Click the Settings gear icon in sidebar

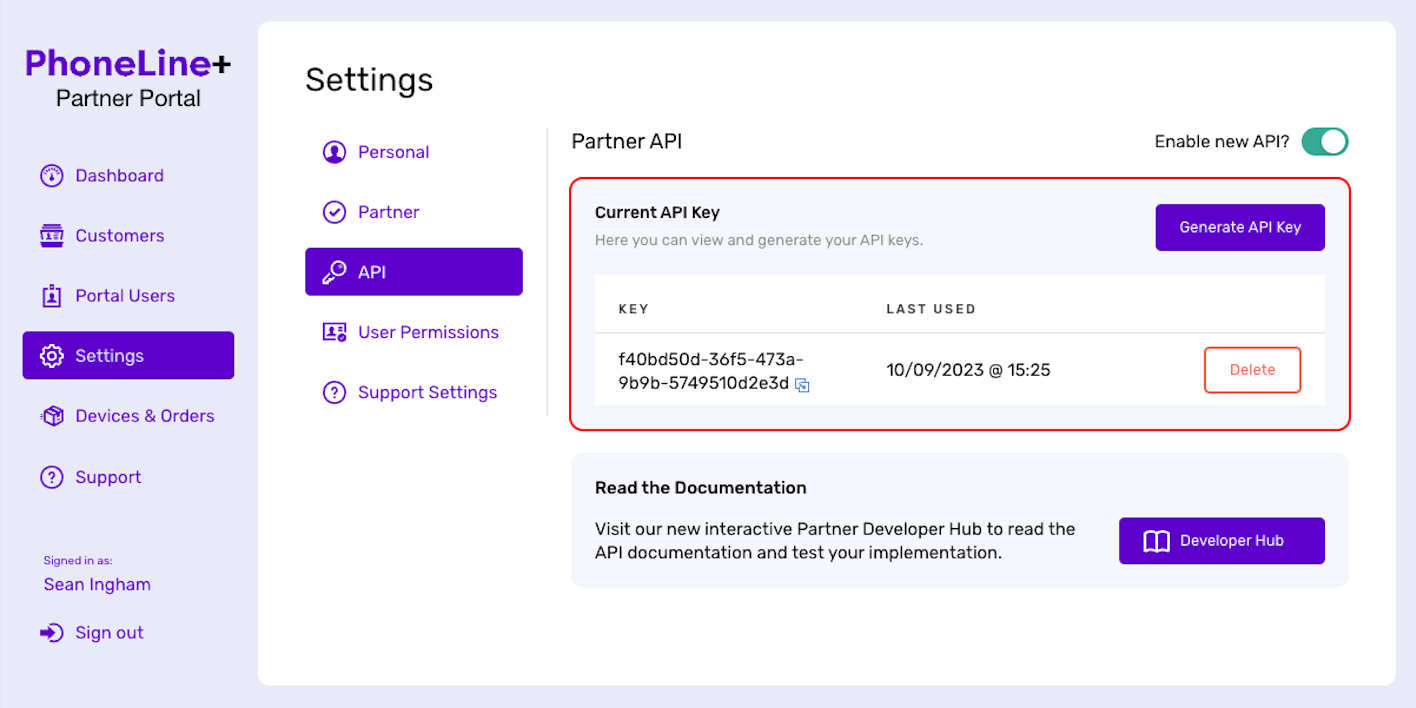[51, 356]
